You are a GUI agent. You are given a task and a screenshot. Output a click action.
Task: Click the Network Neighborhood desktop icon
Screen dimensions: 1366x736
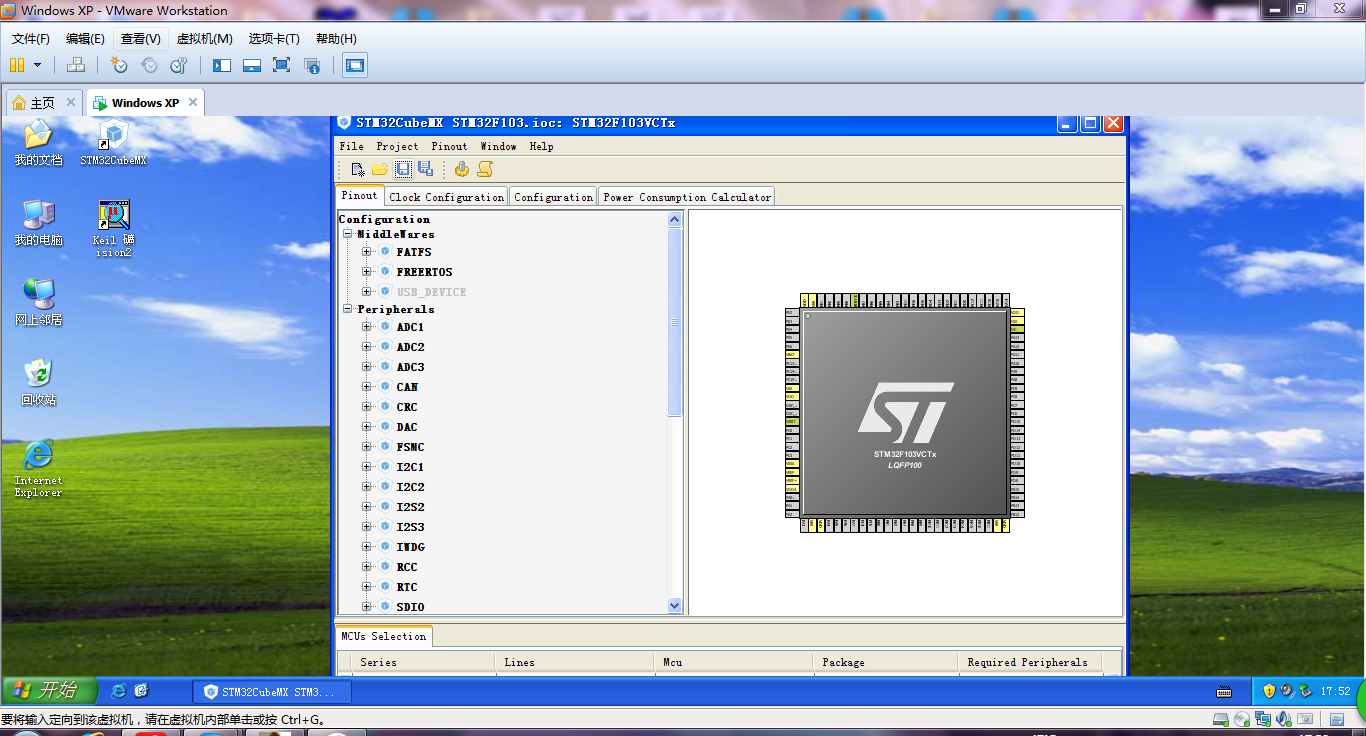(x=38, y=303)
